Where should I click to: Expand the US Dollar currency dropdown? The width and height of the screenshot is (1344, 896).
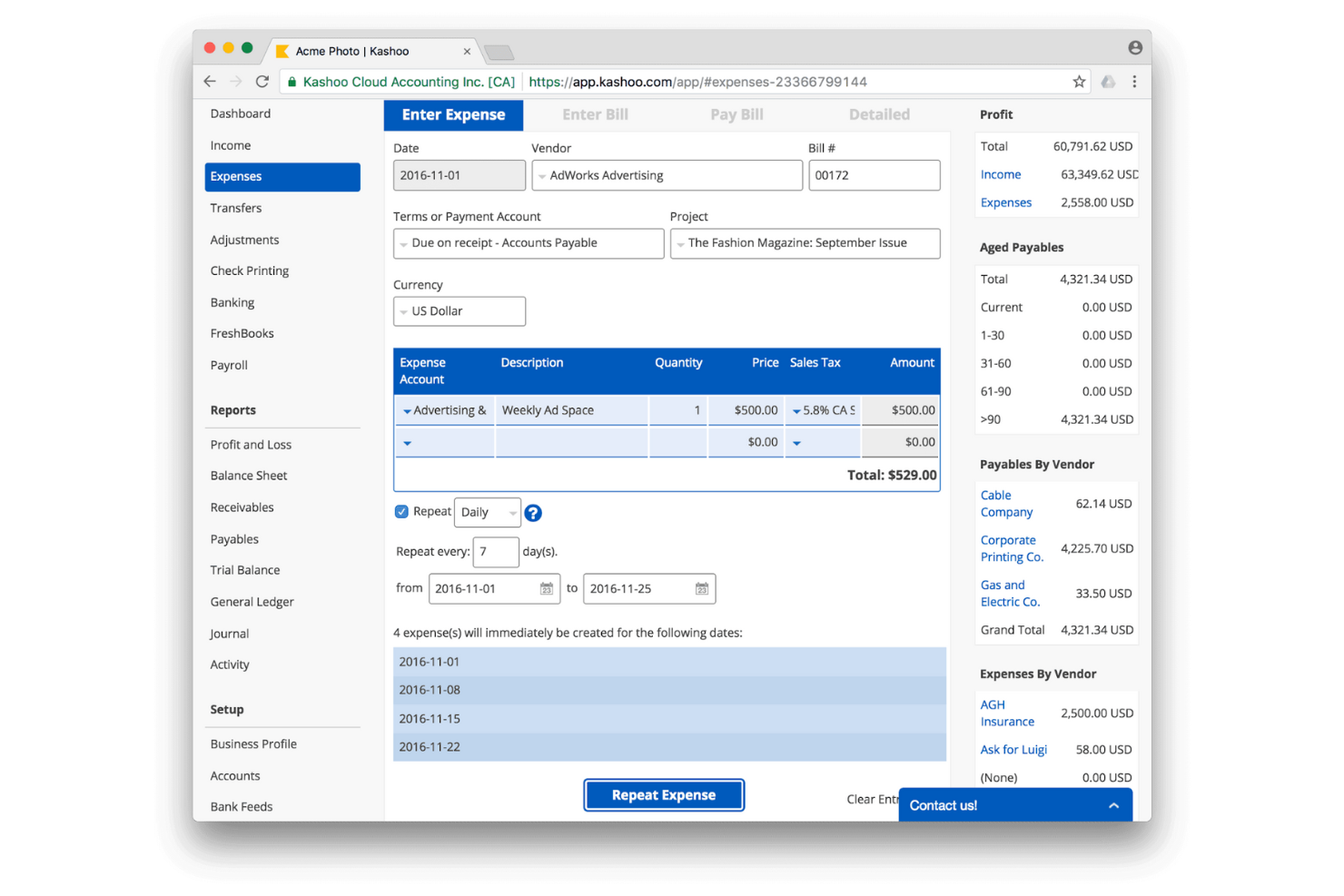coord(459,311)
